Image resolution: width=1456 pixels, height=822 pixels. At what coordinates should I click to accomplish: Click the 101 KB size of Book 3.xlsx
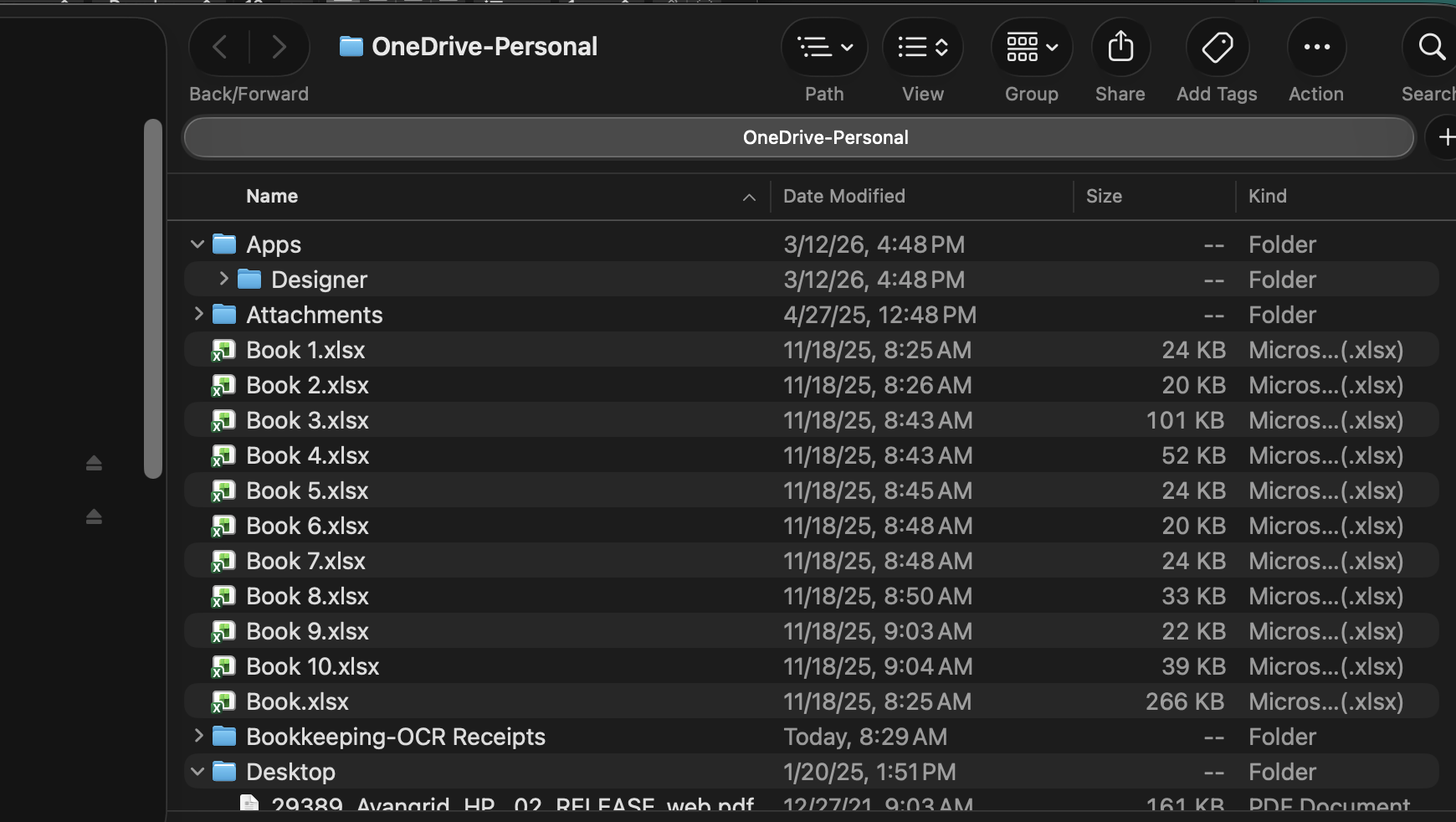click(x=1185, y=420)
